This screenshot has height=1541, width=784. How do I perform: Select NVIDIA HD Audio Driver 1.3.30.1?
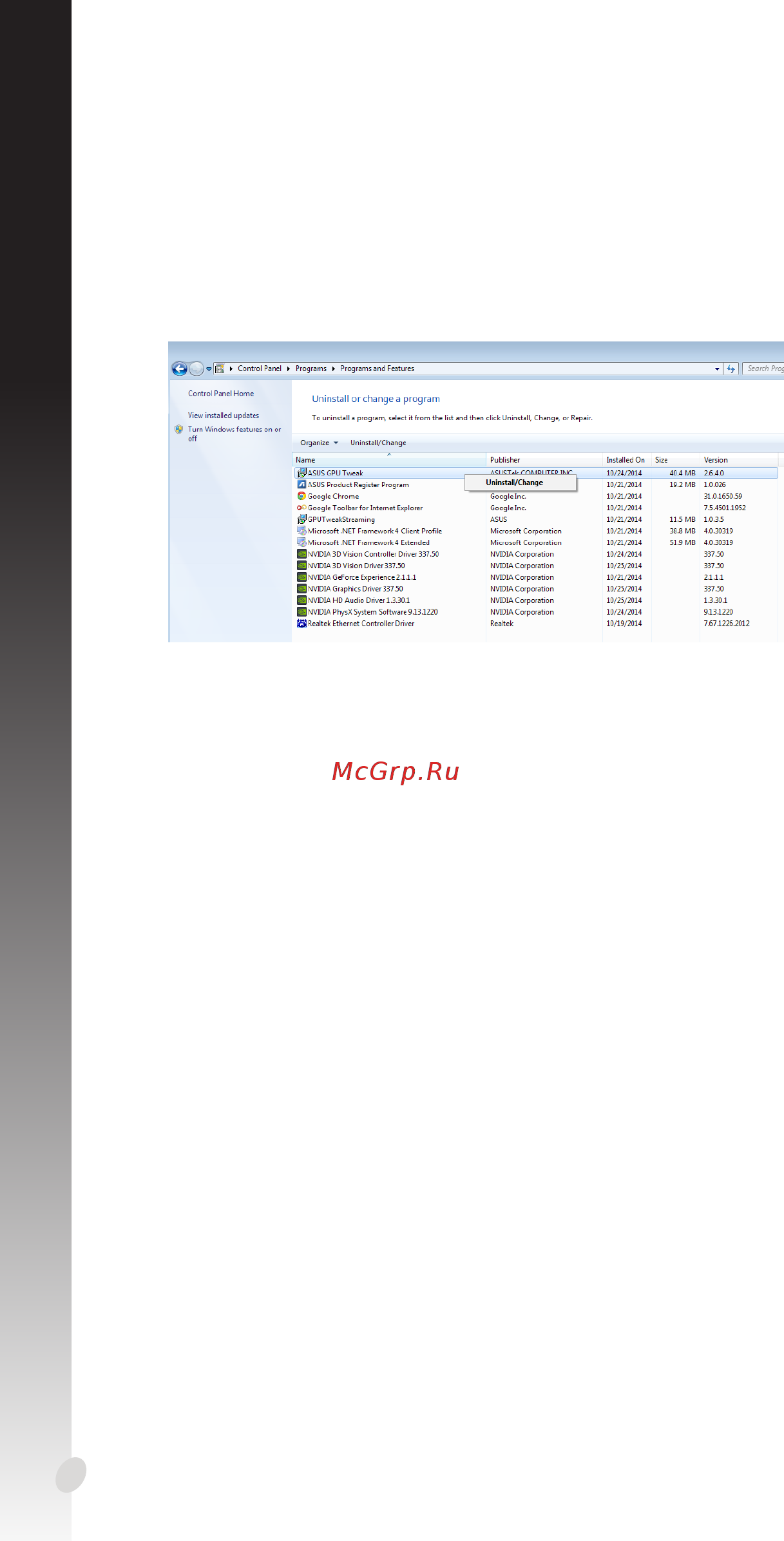pos(536,600)
